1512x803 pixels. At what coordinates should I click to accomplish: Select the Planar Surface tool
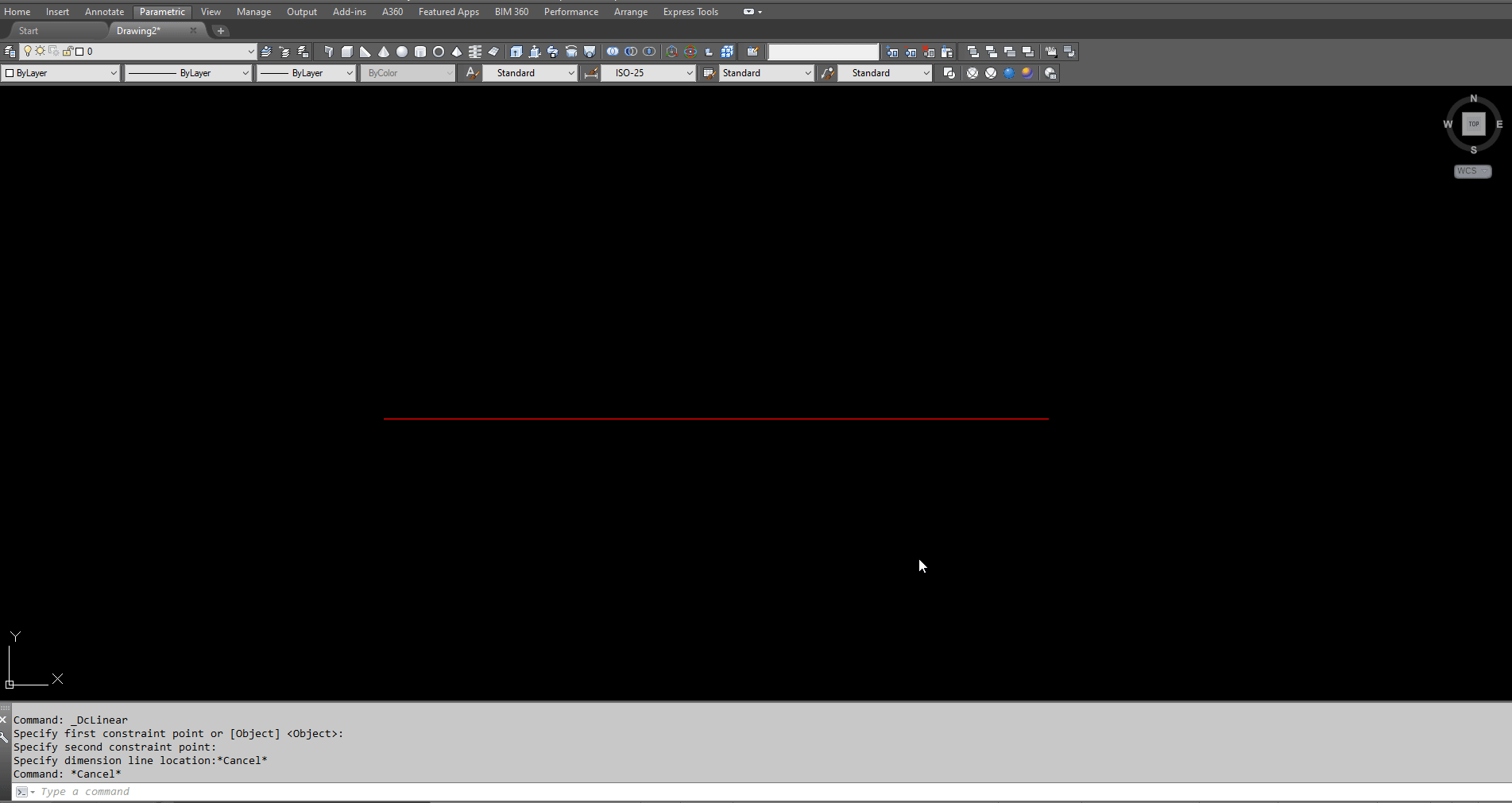pyautogui.click(x=493, y=52)
